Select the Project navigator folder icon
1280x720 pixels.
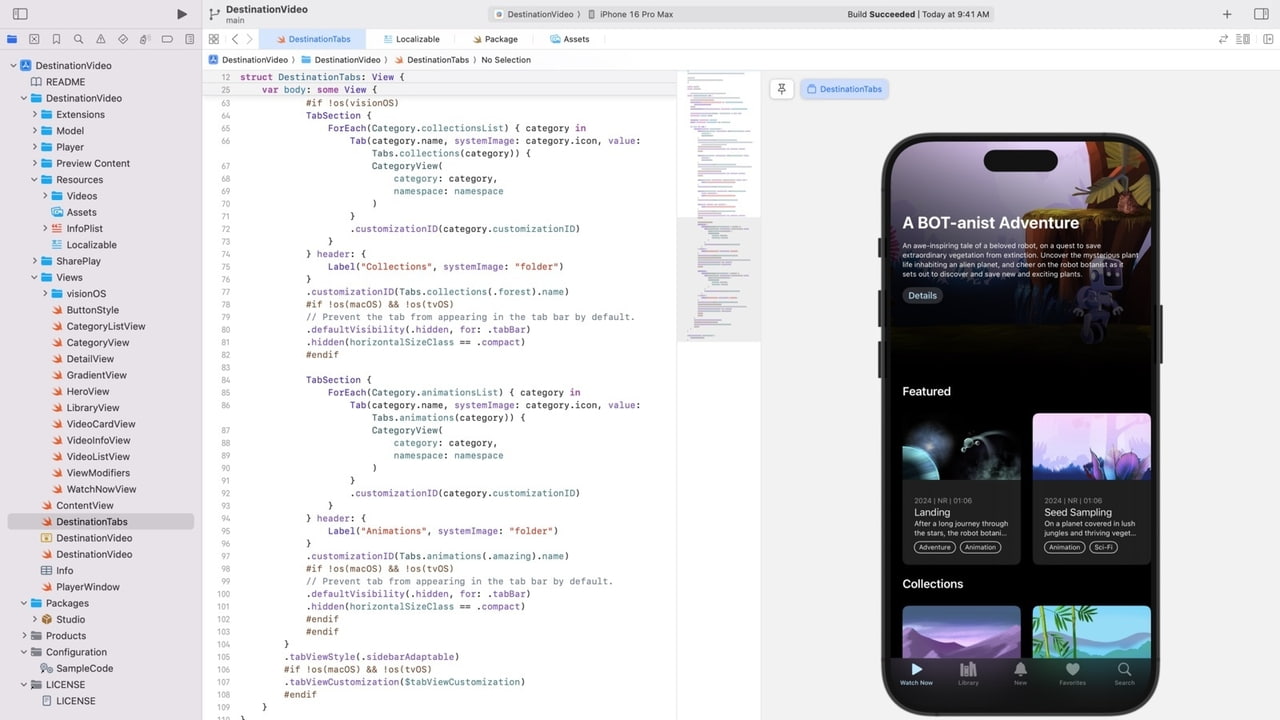[x=12, y=39]
